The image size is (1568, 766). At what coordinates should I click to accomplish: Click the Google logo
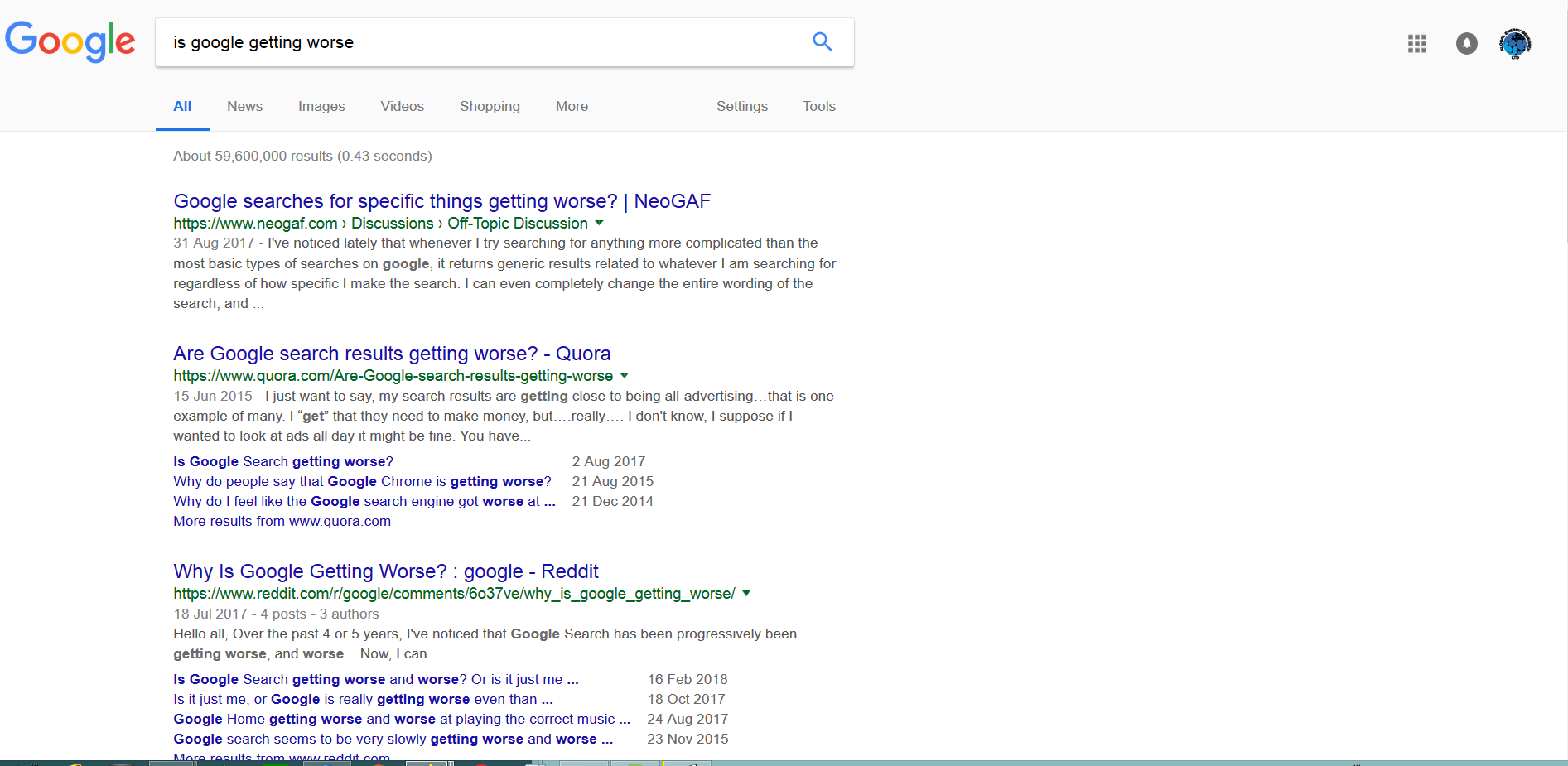coord(70,41)
